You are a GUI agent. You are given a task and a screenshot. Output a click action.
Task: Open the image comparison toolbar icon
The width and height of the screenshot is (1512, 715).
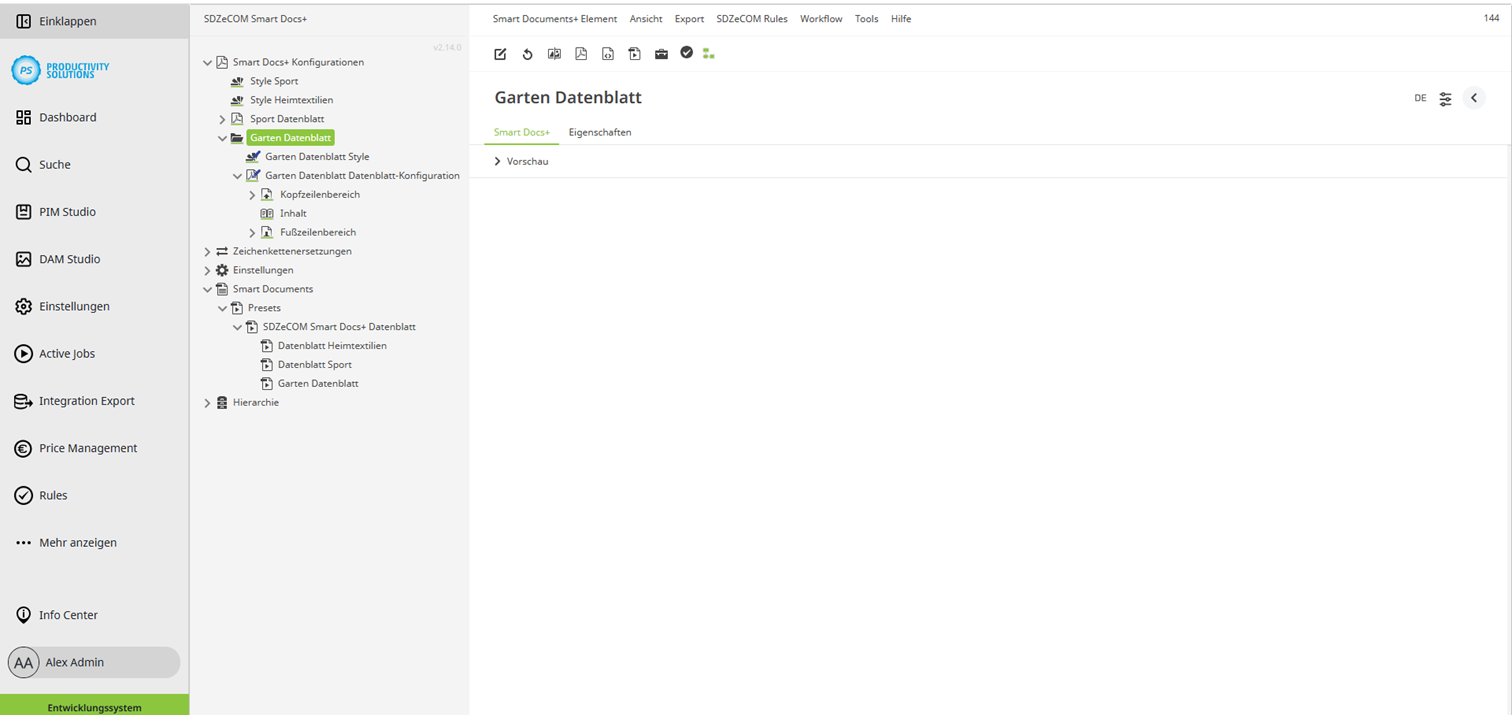[x=554, y=54]
